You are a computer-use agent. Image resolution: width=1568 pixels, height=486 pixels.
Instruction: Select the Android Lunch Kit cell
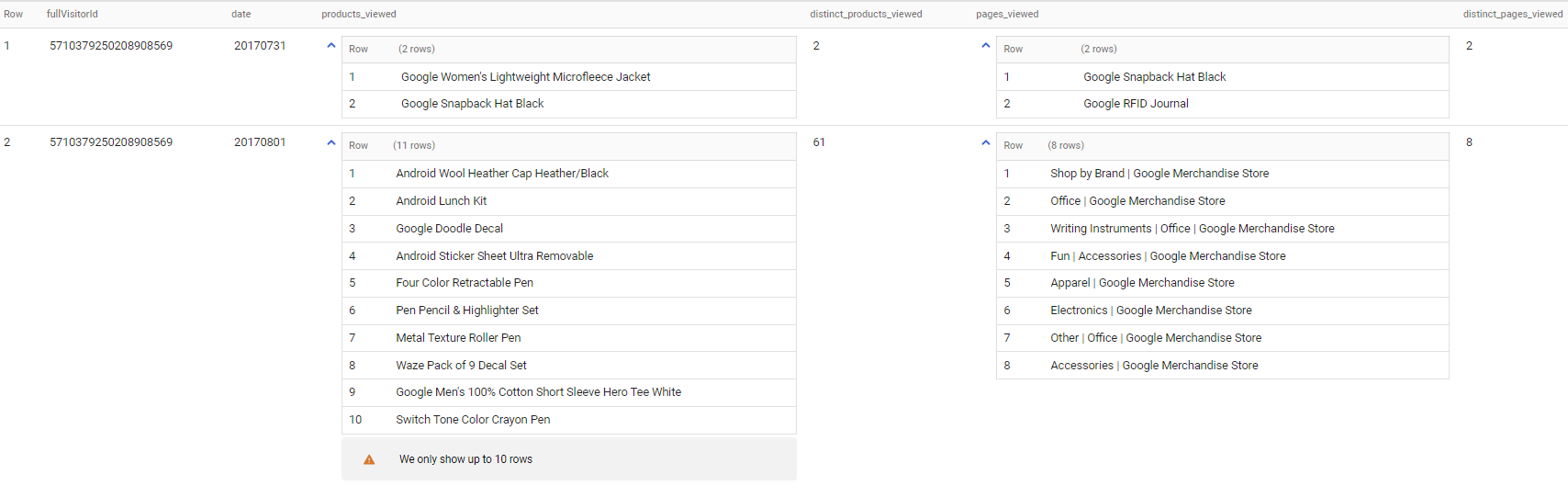pos(442,201)
